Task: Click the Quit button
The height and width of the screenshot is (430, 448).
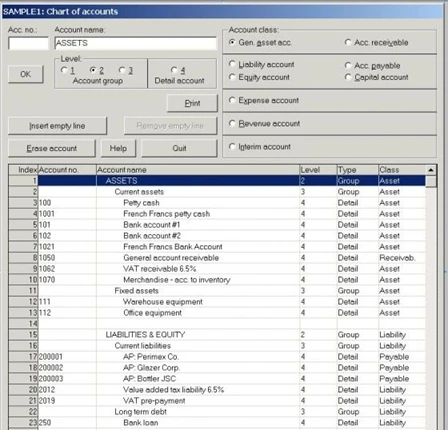Action: point(179,148)
